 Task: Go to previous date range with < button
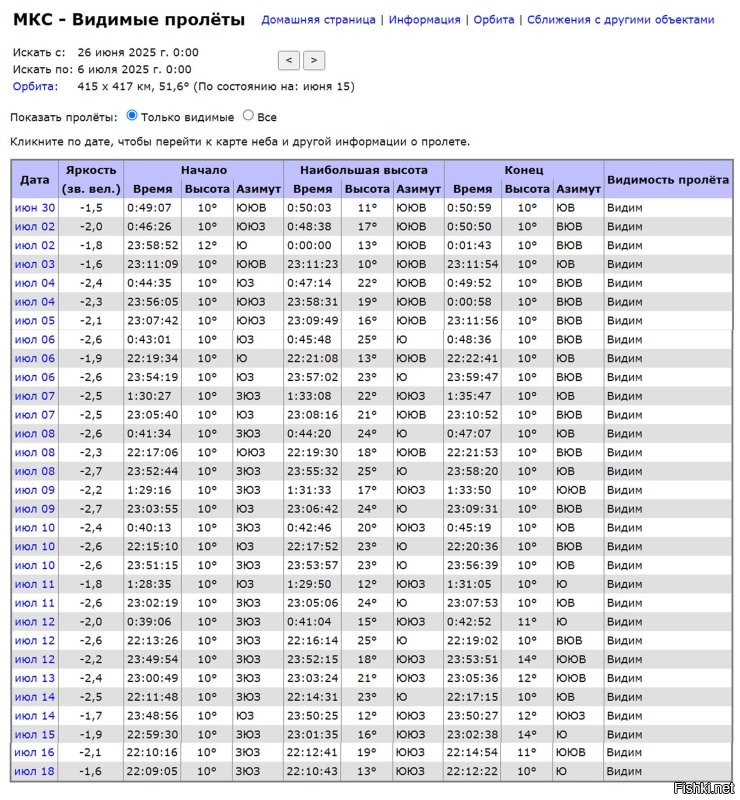[x=288, y=60]
